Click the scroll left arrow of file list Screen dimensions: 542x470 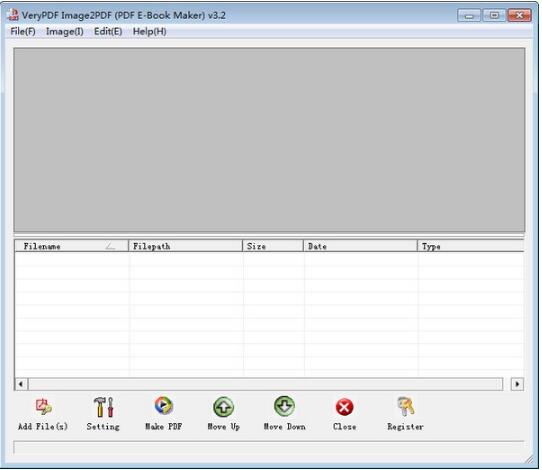[x=21, y=384]
